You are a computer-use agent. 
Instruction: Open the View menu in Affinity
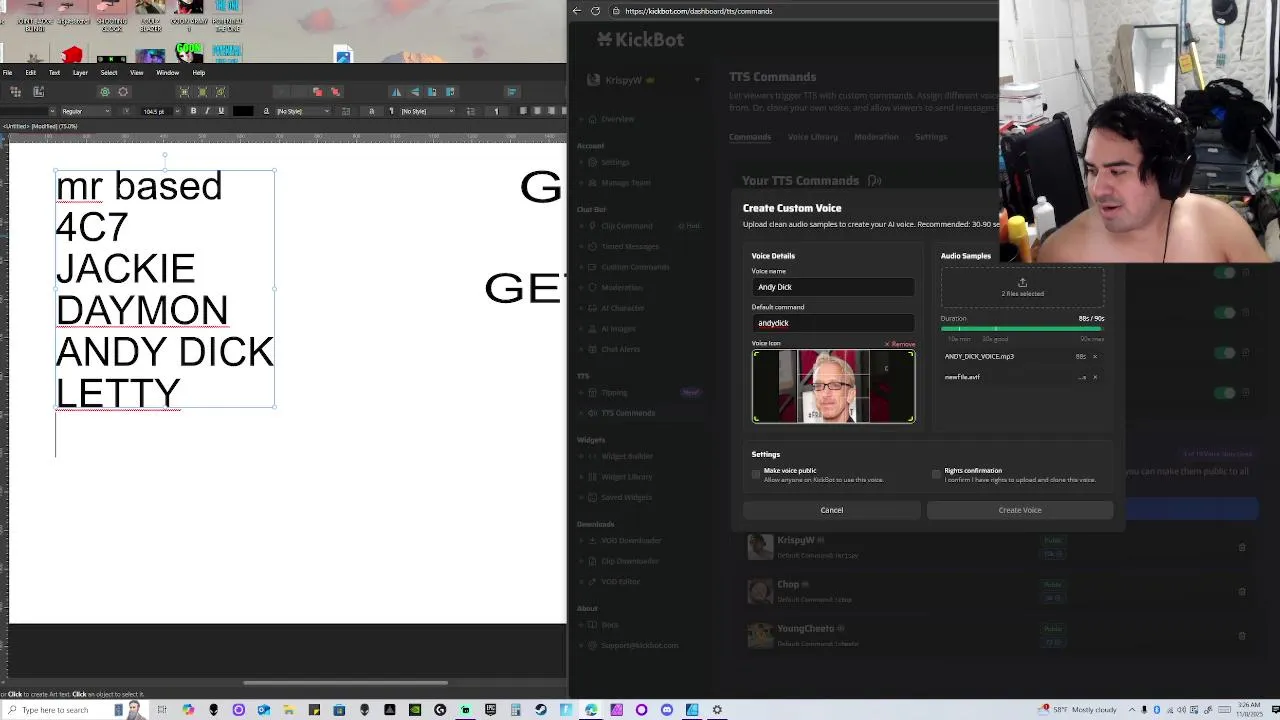137,72
